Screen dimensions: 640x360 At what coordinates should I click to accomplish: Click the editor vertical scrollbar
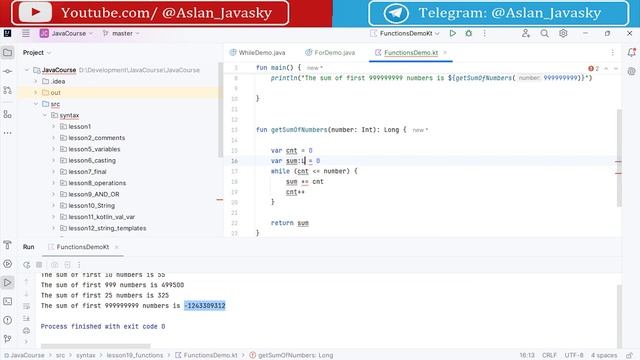coord(619,158)
